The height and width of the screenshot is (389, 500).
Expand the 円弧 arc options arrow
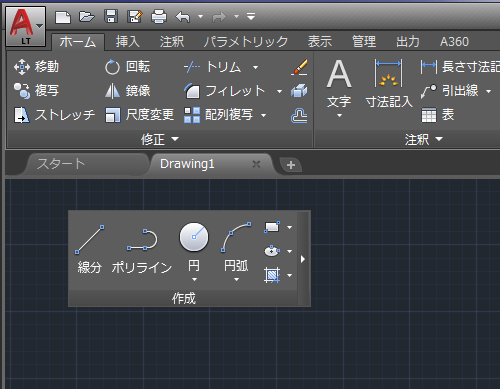(236, 279)
